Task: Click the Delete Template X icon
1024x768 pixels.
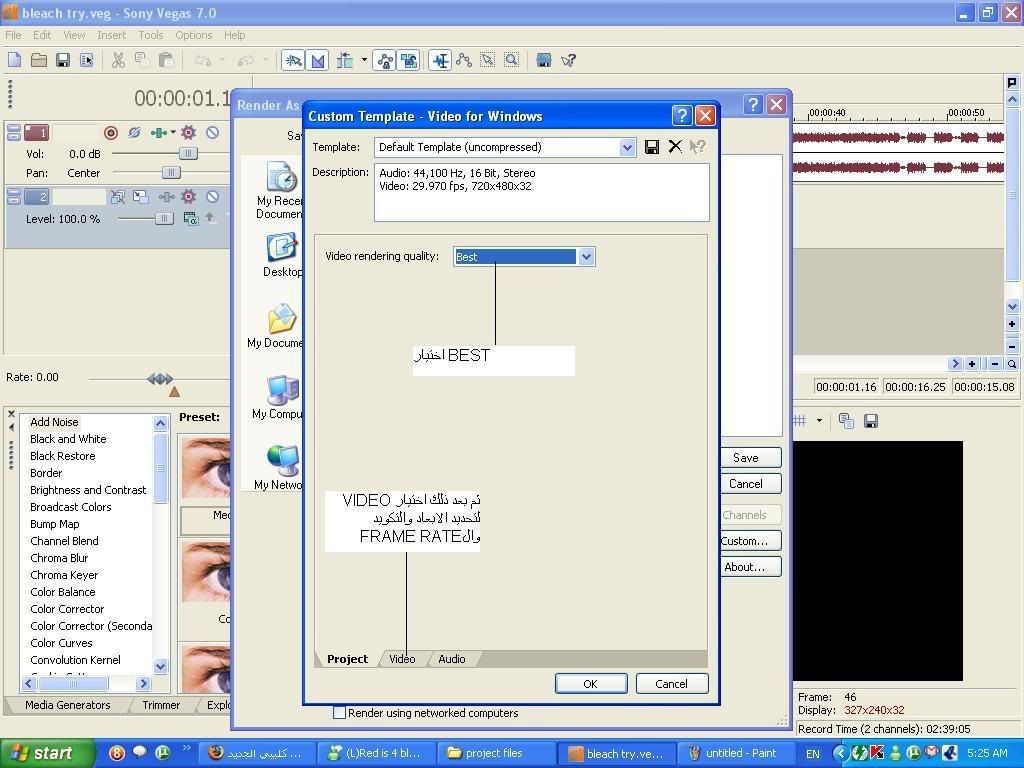Action: (675, 147)
